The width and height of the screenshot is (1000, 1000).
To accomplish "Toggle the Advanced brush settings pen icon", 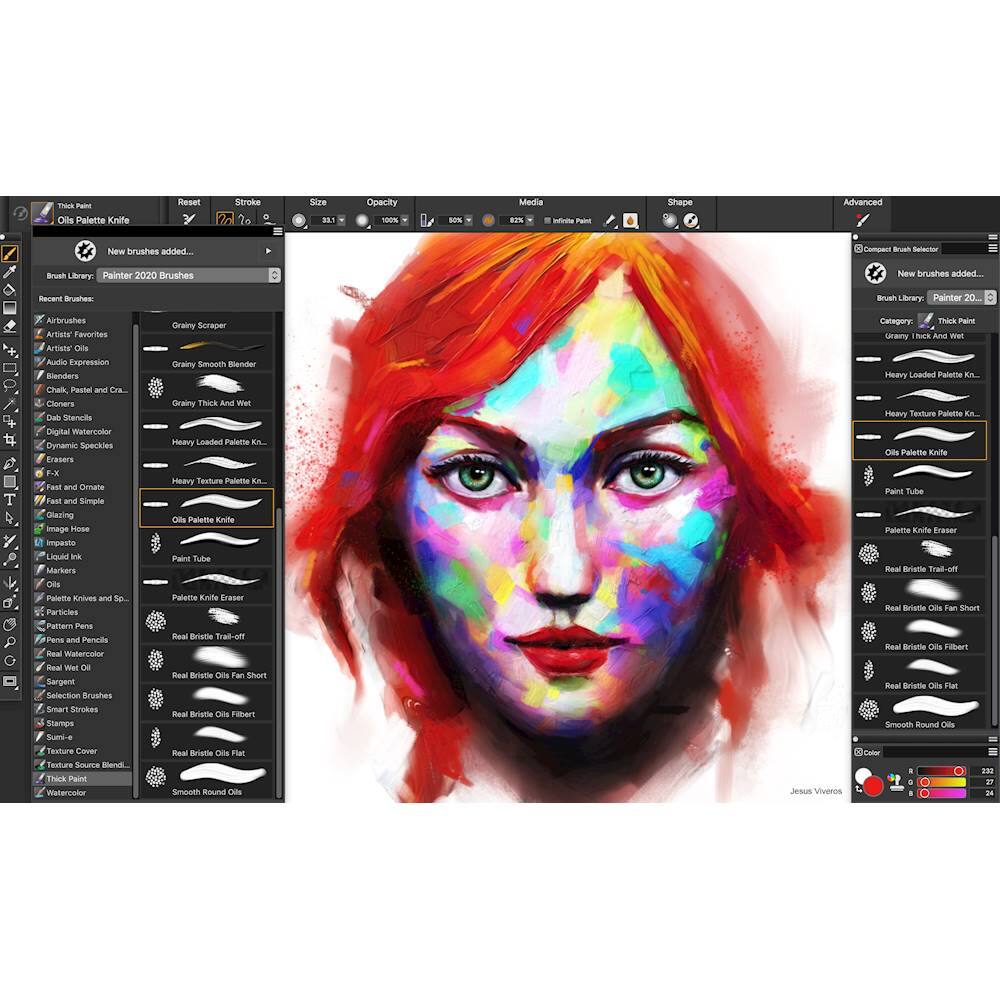I will pyautogui.click(x=862, y=218).
